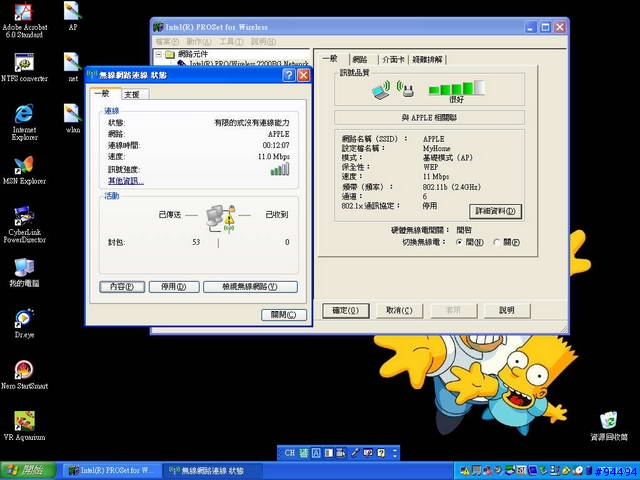Image resolution: width=640 pixels, height=480 pixels.
Task: Open MSN Explorer desktop shortcut
Action: coord(24,170)
